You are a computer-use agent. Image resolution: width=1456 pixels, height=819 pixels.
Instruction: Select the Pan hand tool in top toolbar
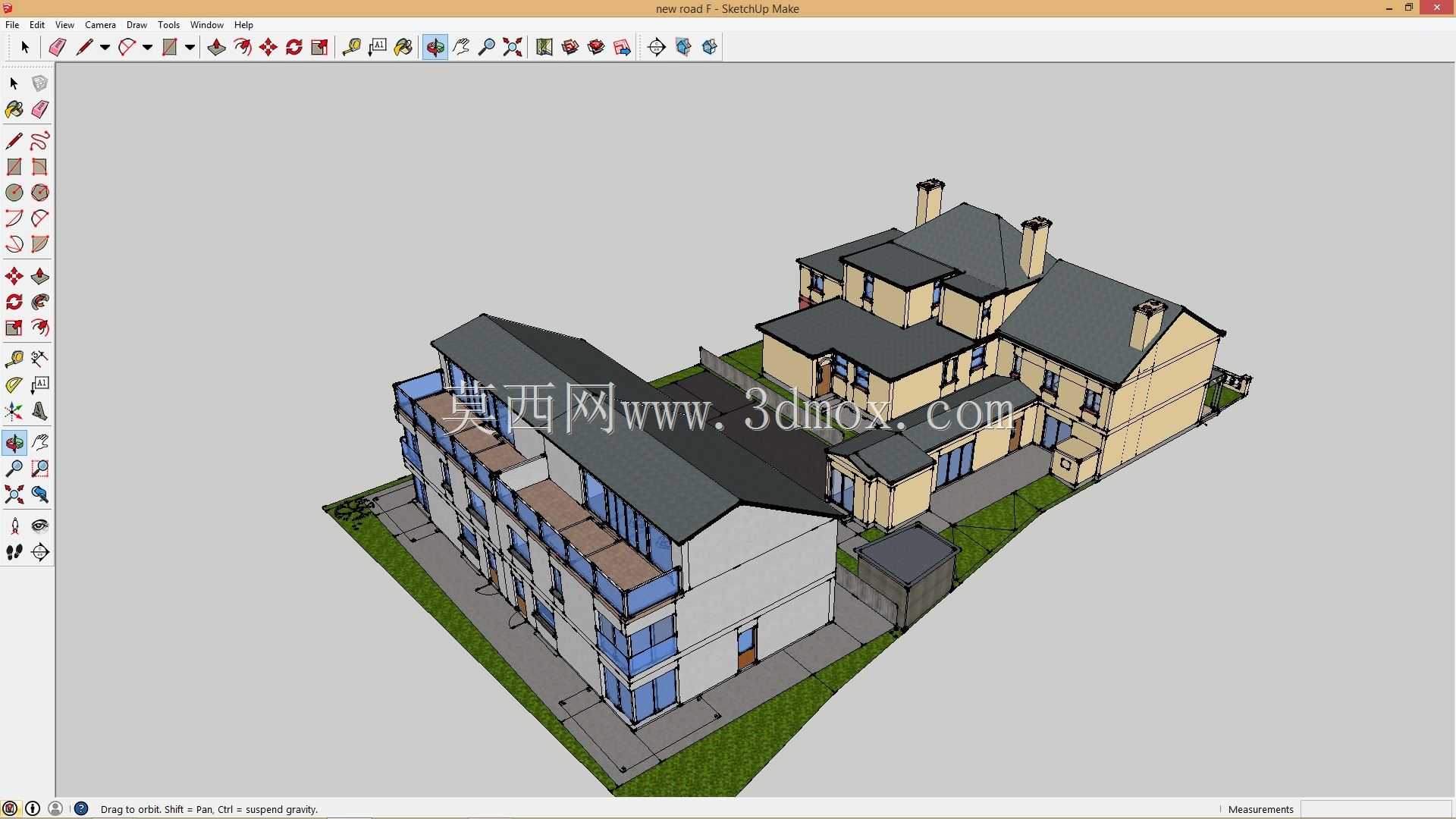tap(461, 47)
